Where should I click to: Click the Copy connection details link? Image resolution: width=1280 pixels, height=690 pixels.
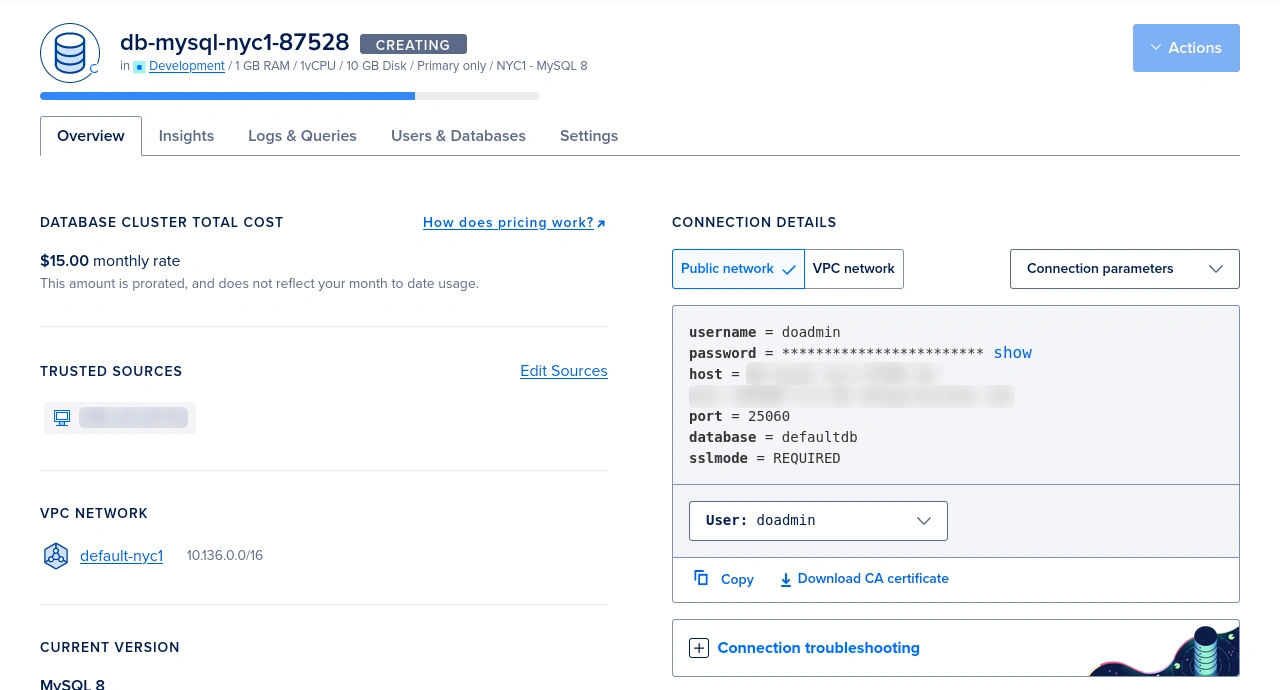coord(737,579)
